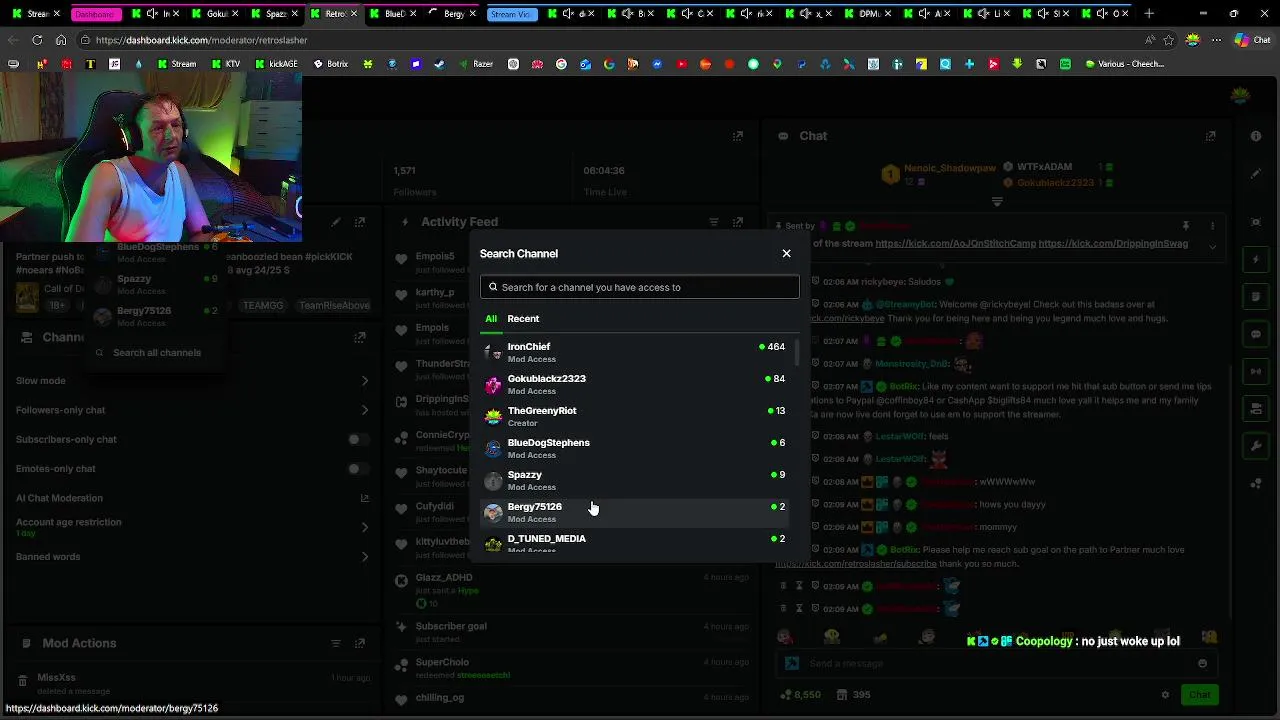
Task: Click IronChief avatar thumbnail
Action: (493, 352)
